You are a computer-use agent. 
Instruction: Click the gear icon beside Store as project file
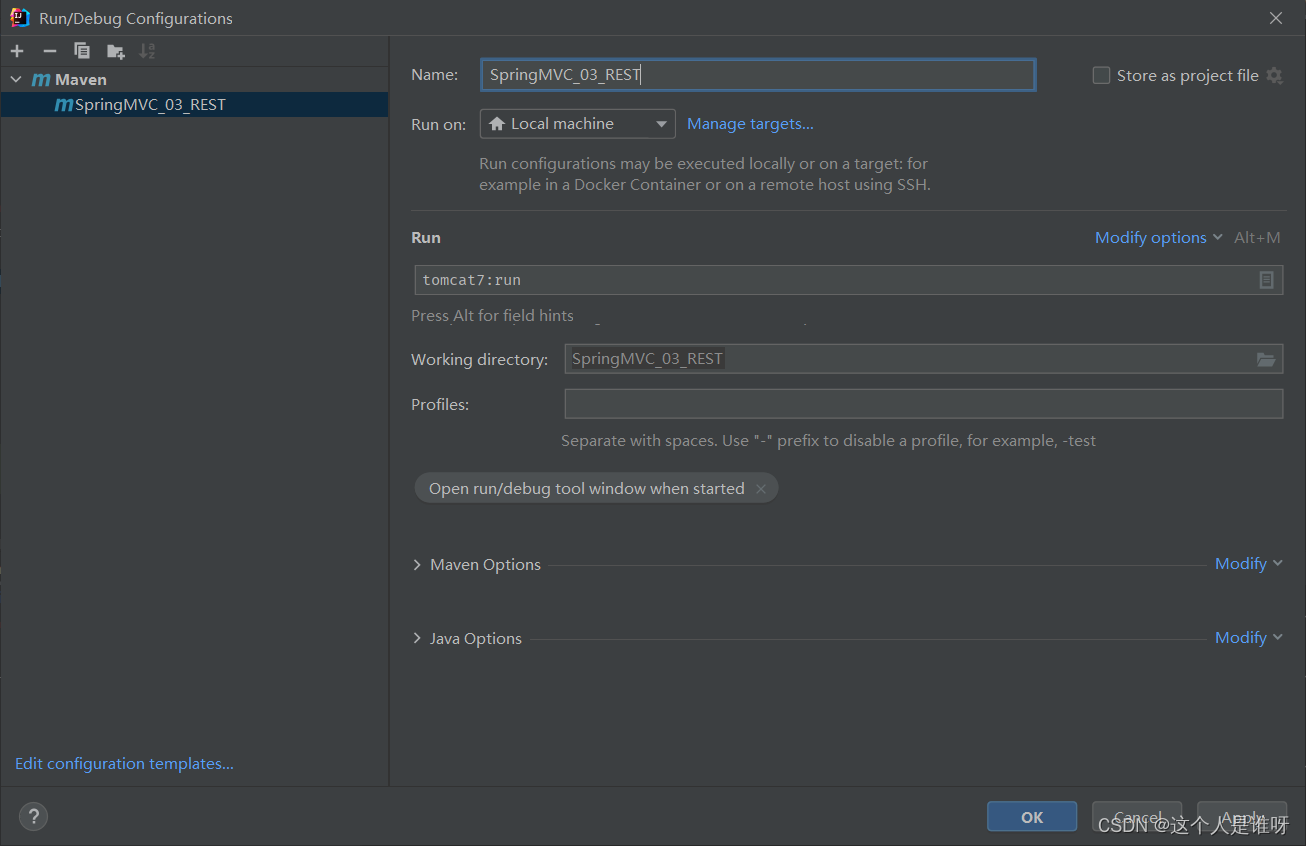[x=1274, y=76]
